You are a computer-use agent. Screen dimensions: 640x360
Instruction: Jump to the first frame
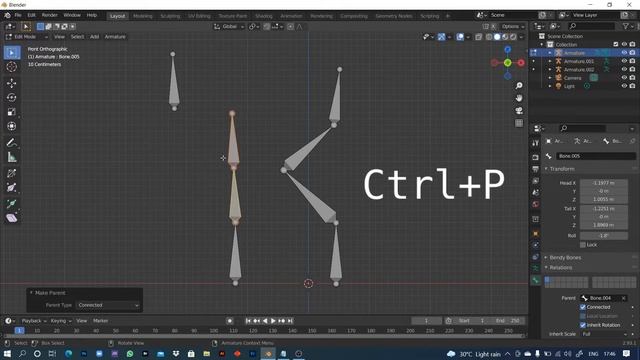coord(248,321)
